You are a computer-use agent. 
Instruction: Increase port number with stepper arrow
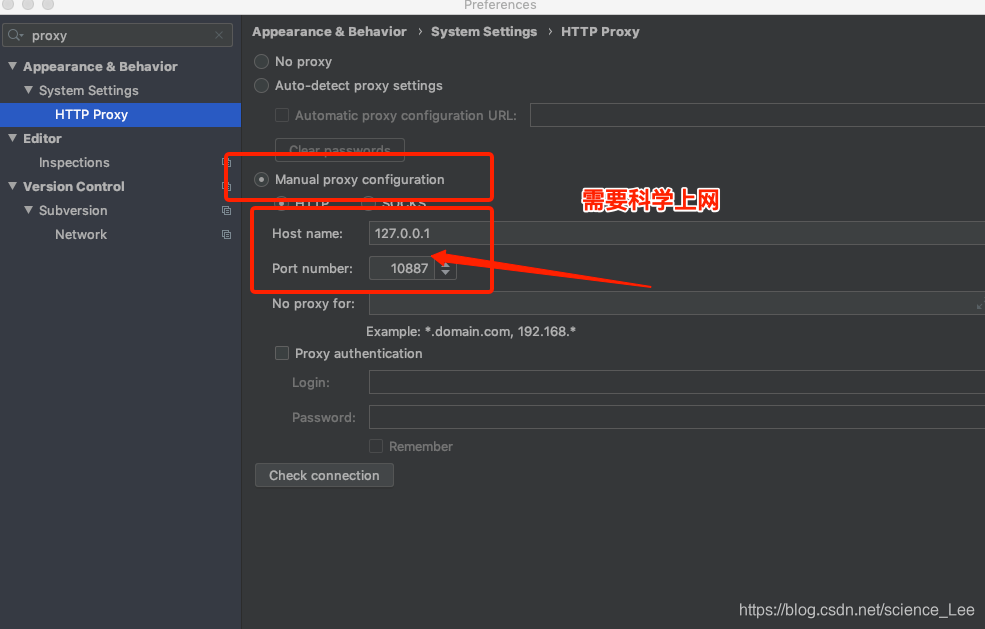point(445,264)
